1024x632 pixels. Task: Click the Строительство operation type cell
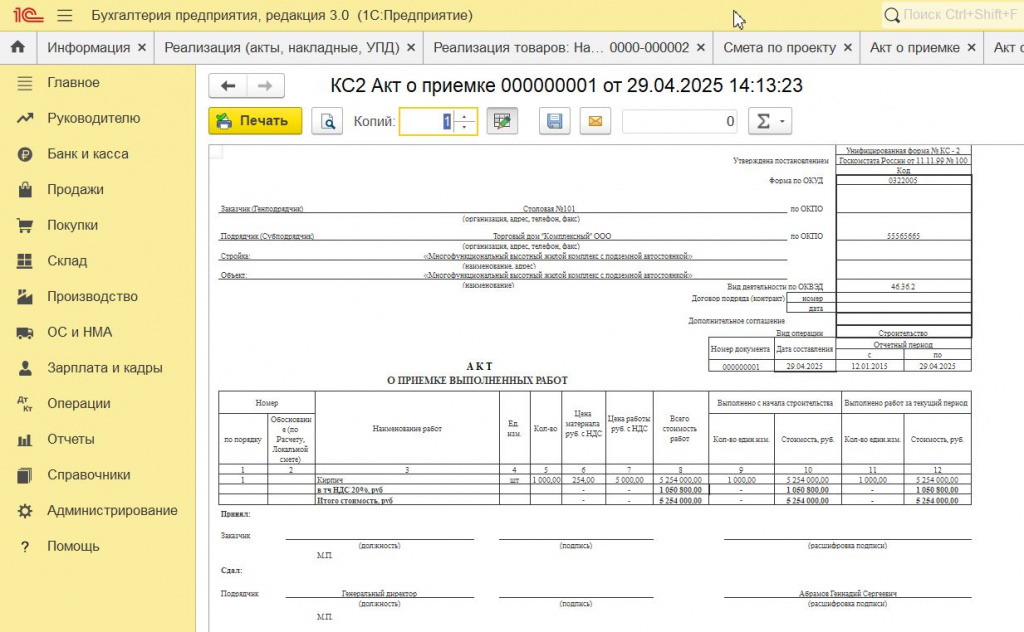click(903, 334)
